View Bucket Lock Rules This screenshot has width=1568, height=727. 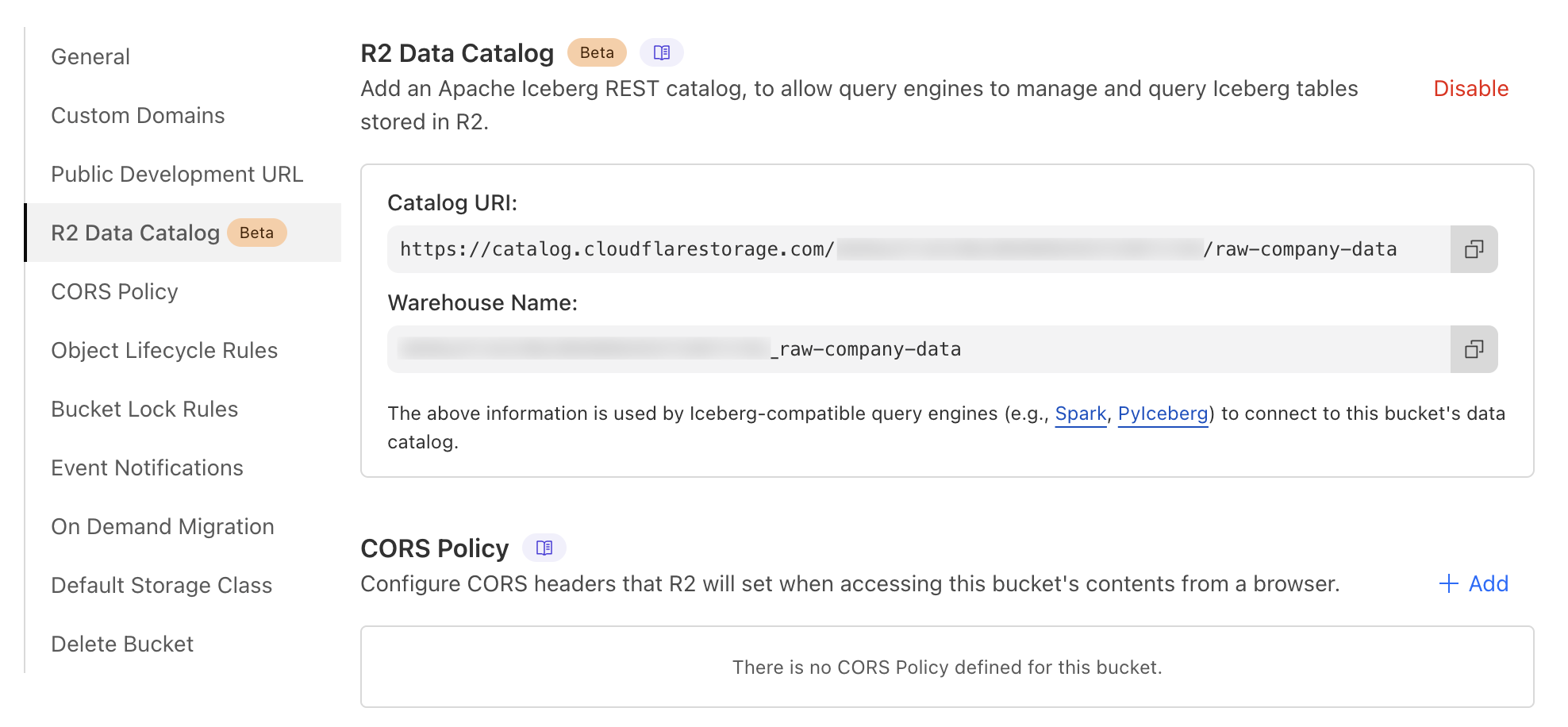[x=144, y=409]
